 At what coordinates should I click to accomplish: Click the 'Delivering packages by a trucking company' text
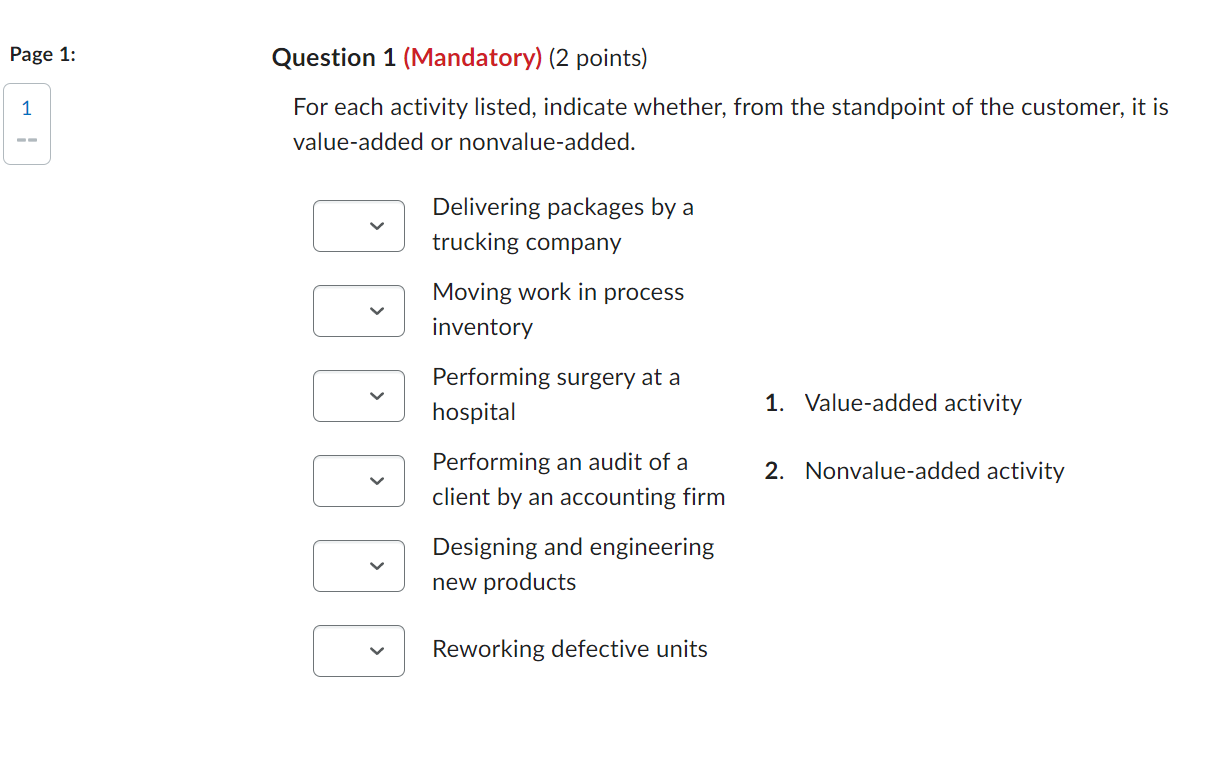[x=562, y=224]
